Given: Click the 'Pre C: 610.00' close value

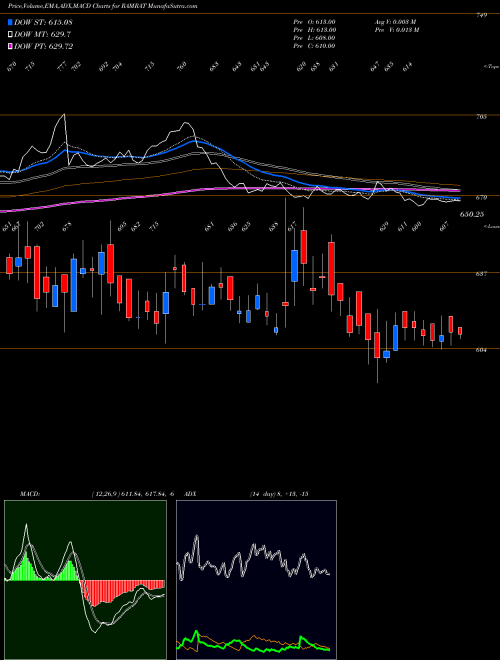Looking at the screenshot, I should [314, 46].
